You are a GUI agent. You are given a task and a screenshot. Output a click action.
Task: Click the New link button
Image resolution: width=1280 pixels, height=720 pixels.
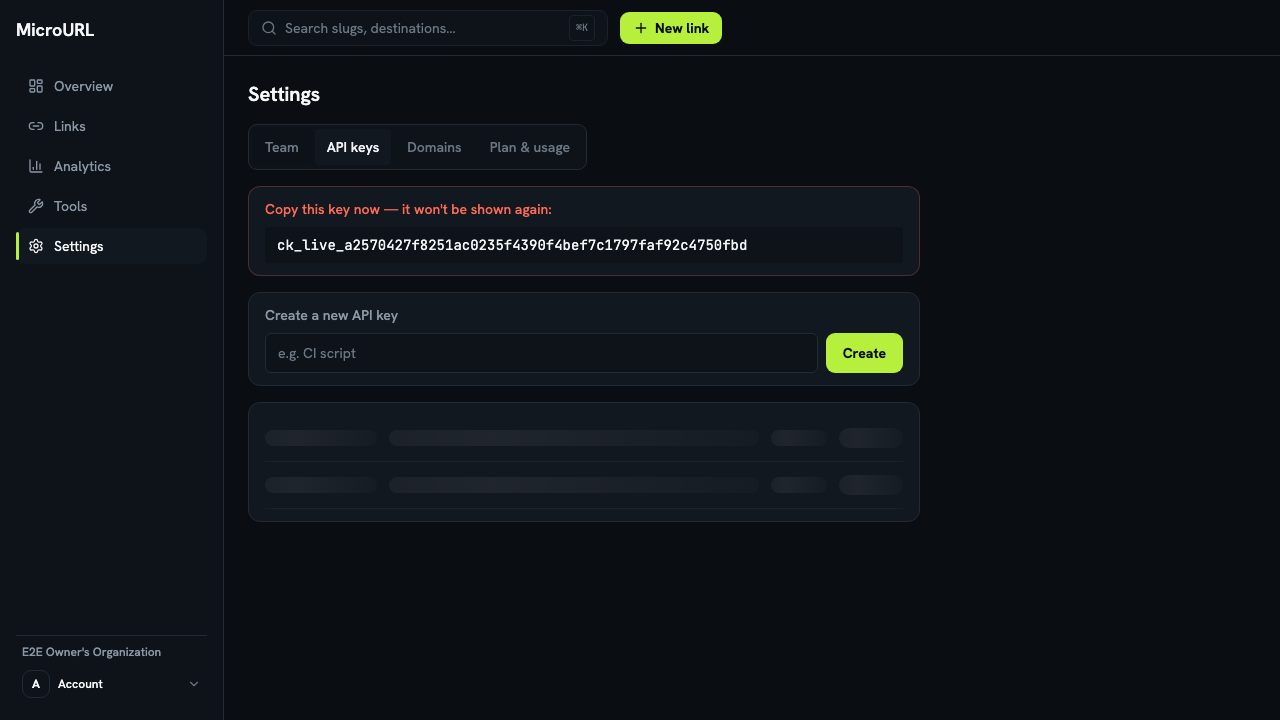[x=671, y=28]
